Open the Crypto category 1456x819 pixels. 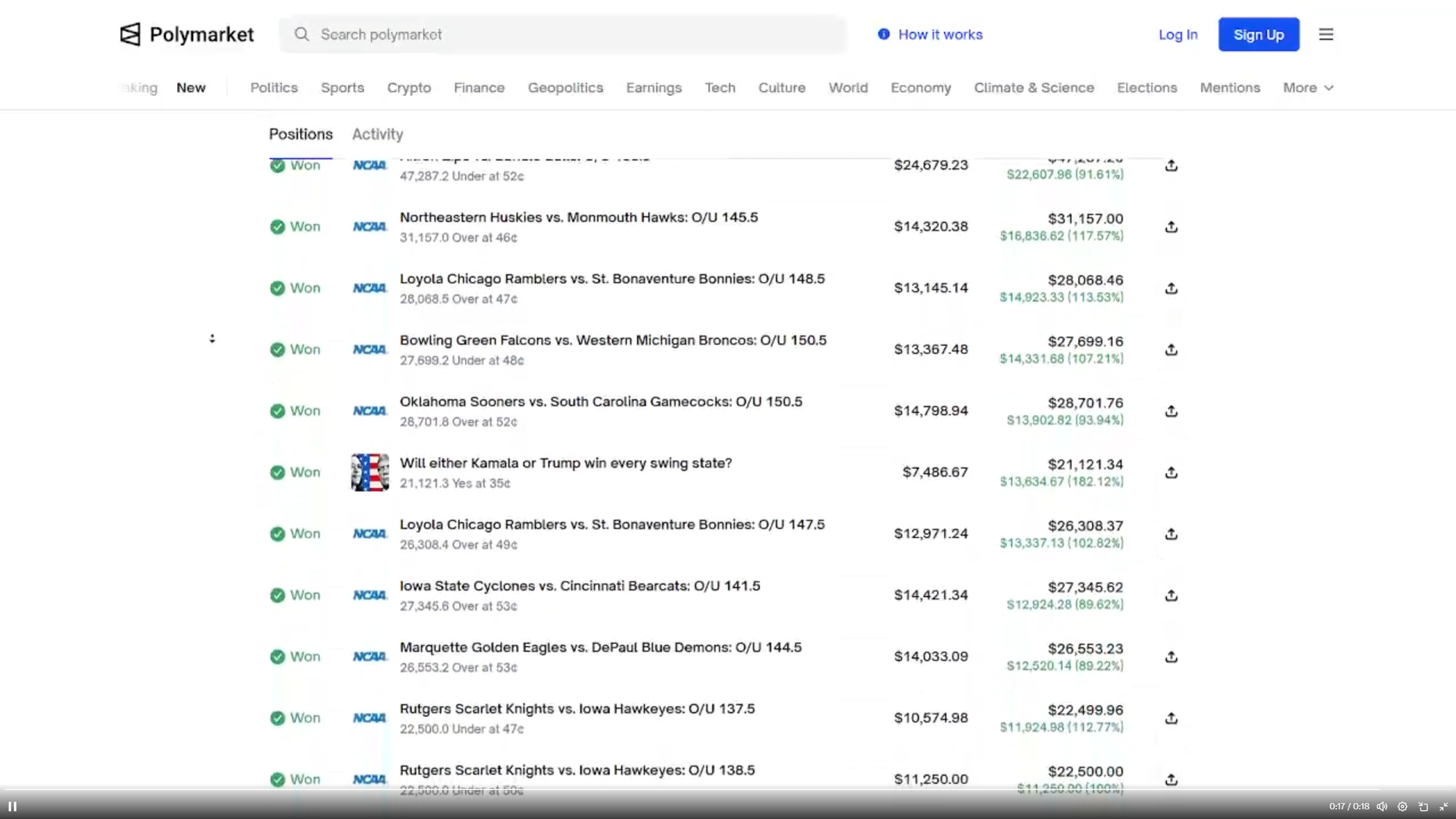tap(408, 87)
